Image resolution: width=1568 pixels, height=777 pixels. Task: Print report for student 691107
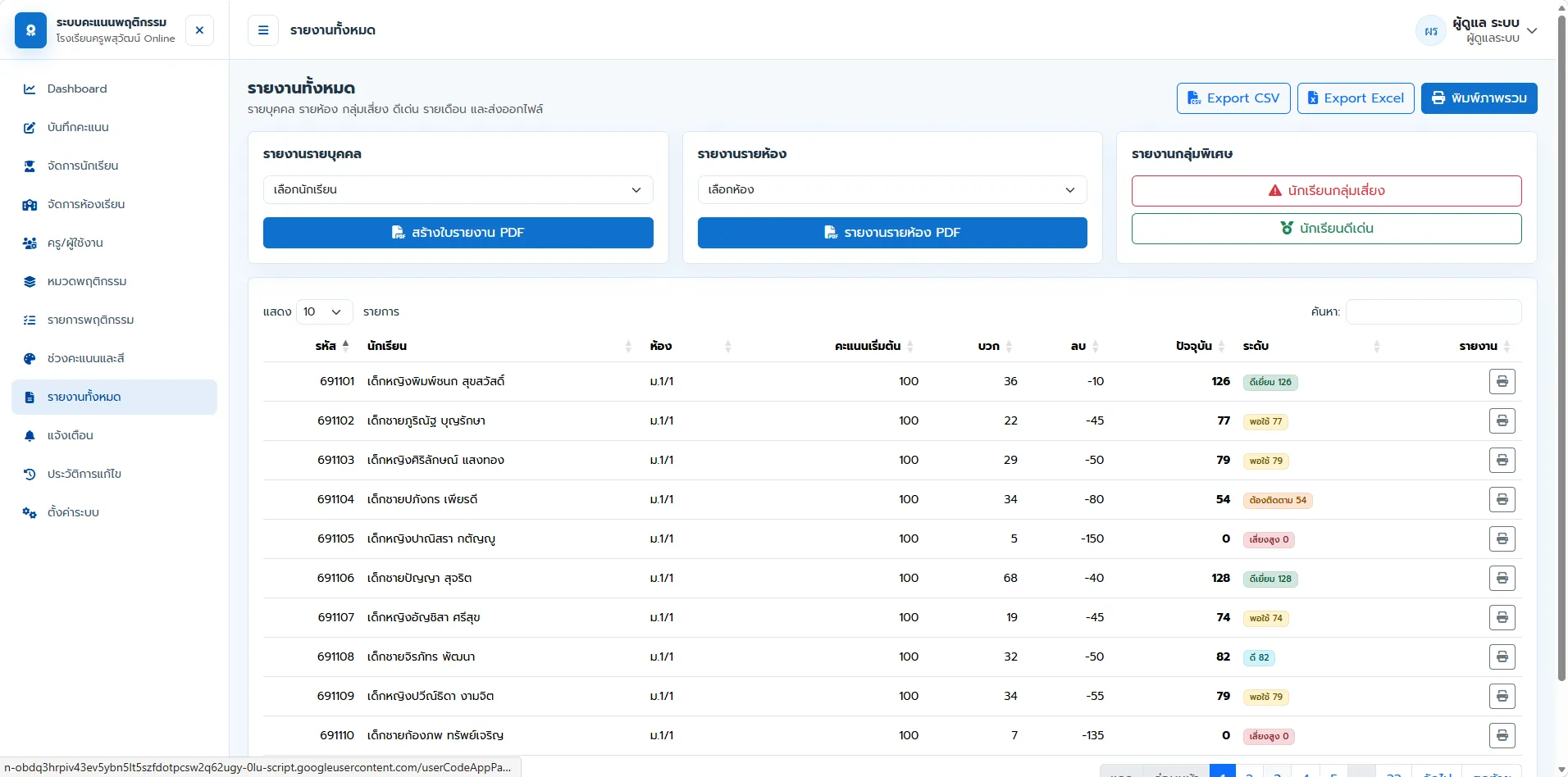point(1502,617)
